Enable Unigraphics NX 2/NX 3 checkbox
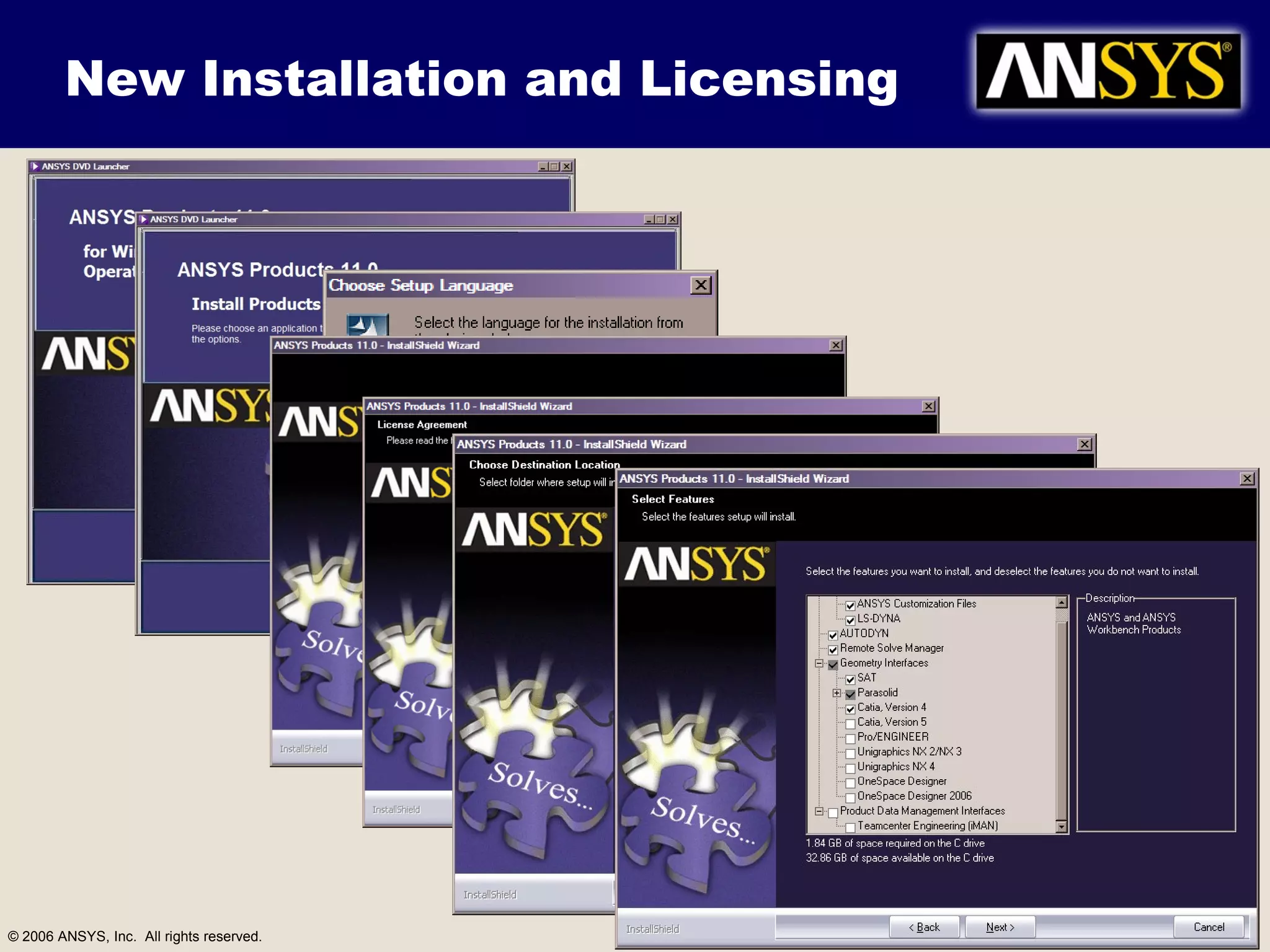Screen dimensions: 1270x952 pyautogui.click(x=850, y=754)
